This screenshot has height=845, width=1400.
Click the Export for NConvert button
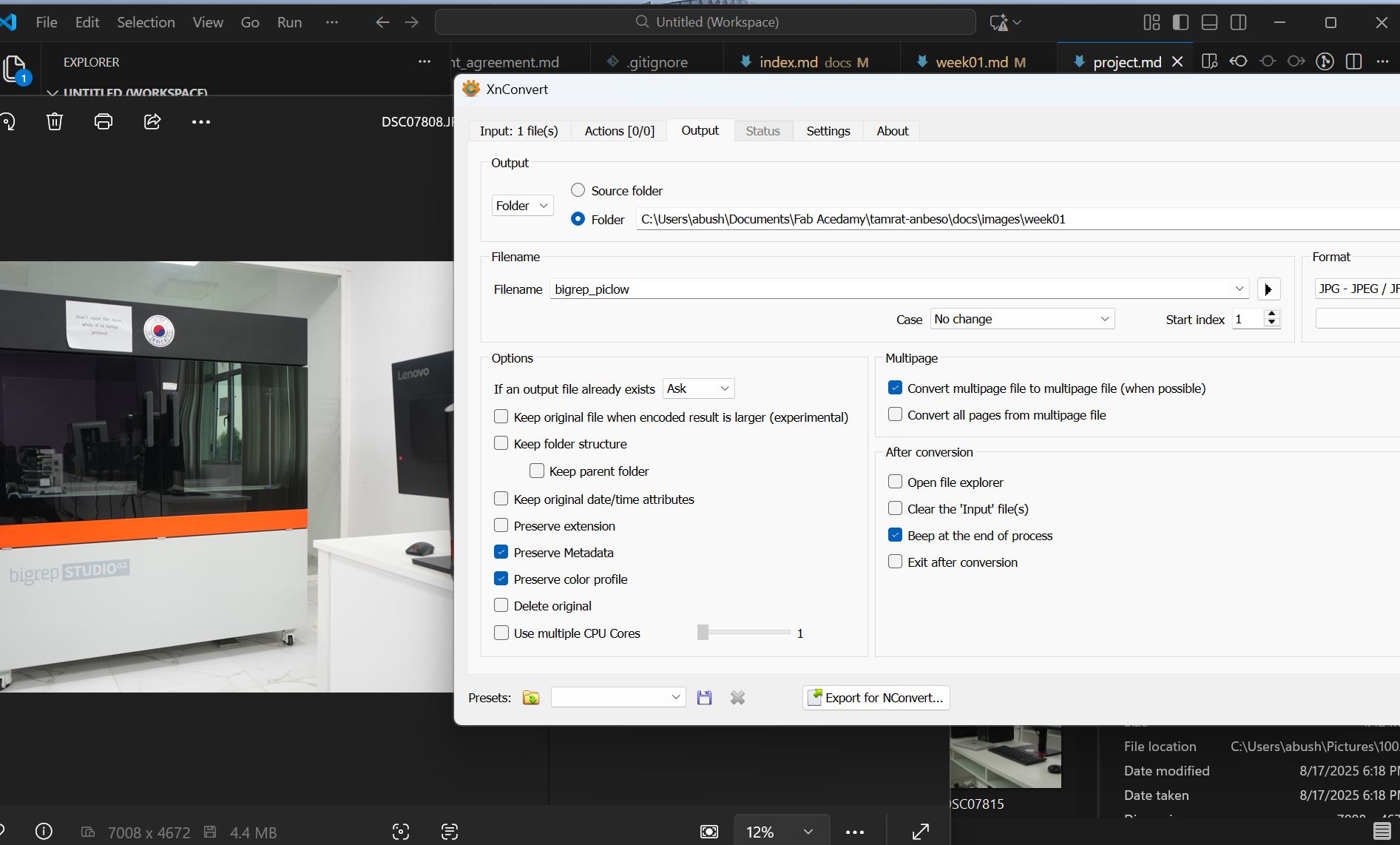[x=875, y=697]
